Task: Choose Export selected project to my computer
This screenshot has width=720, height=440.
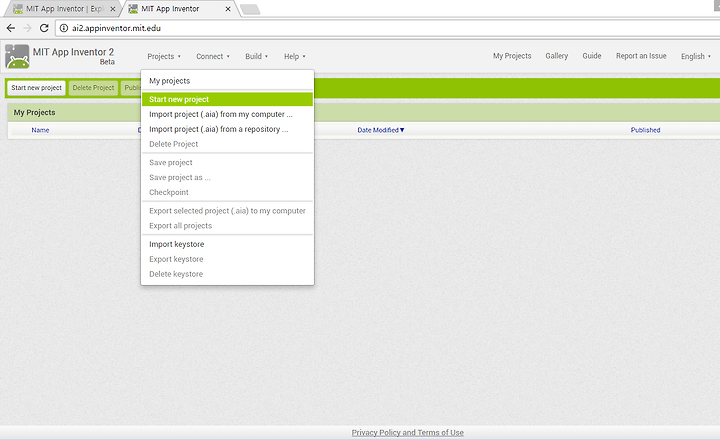Action: [x=227, y=211]
